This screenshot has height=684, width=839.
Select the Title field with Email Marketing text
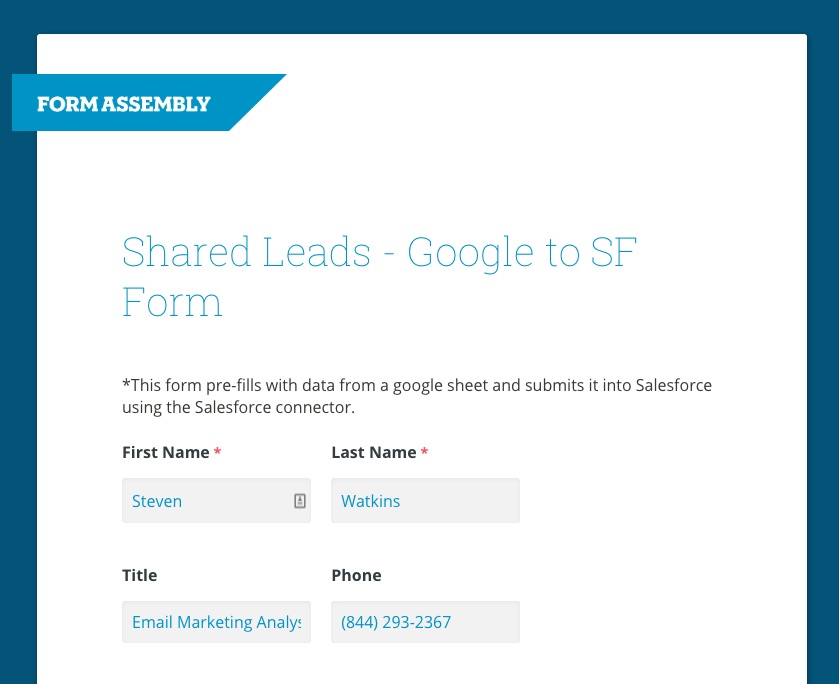[216, 622]
